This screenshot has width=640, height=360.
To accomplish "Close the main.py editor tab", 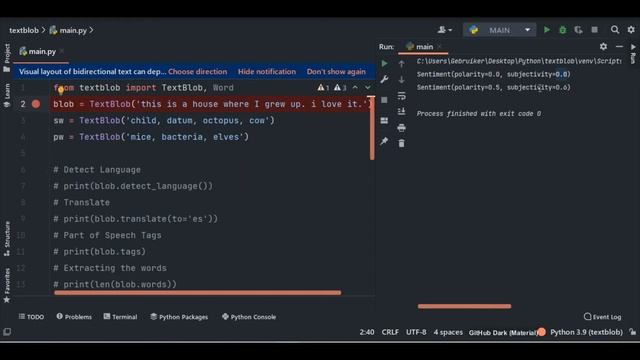I will point(62,51).
